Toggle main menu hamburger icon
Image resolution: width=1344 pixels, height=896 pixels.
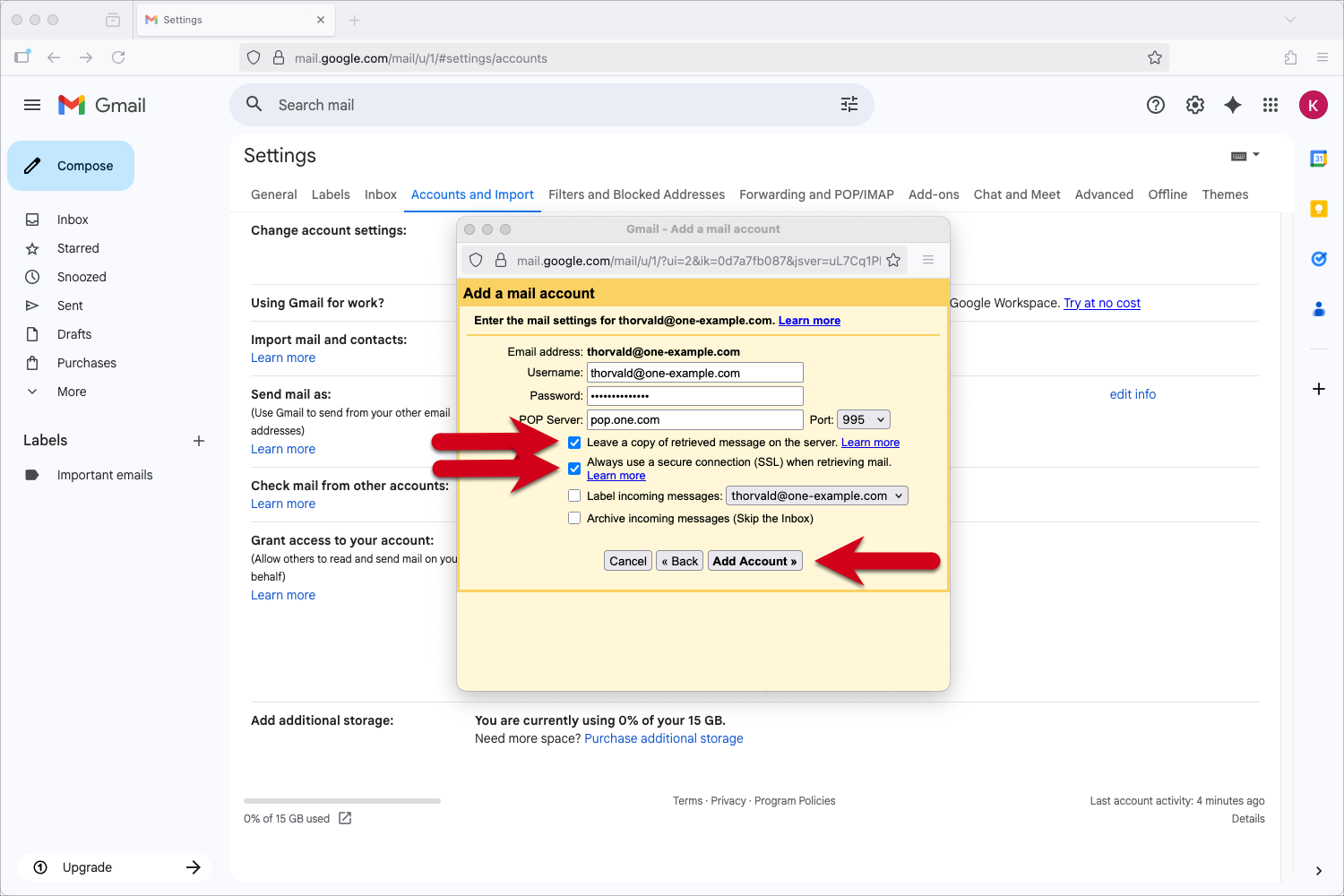[32, 105]
